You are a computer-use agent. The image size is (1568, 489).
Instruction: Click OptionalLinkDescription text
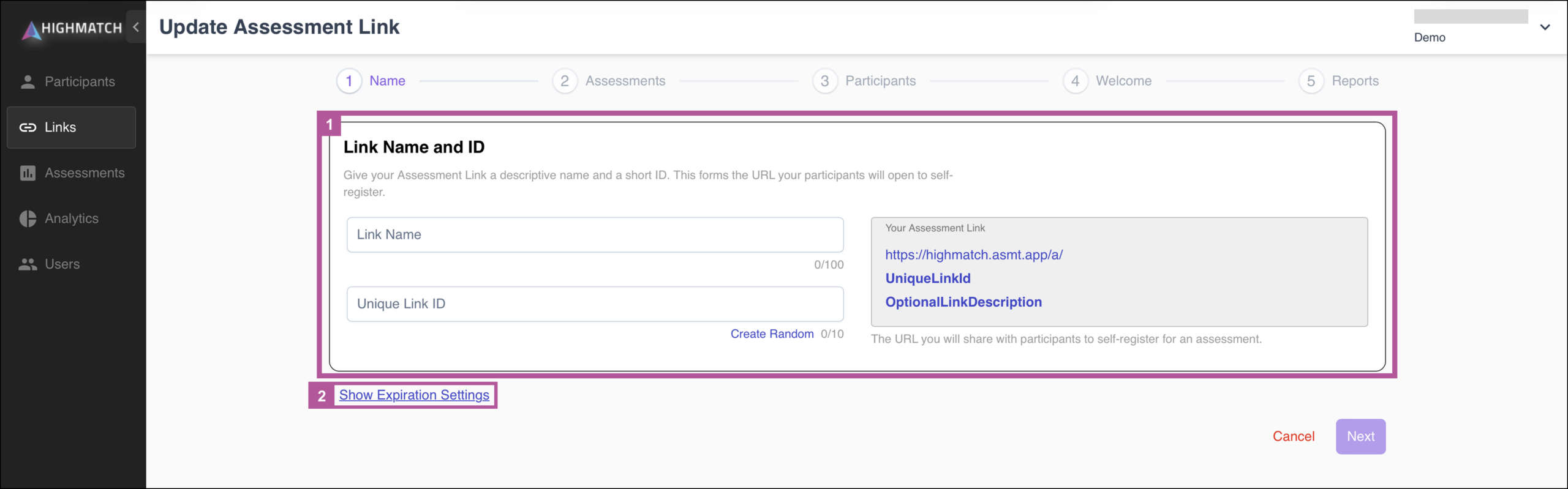tap(963, 302)
